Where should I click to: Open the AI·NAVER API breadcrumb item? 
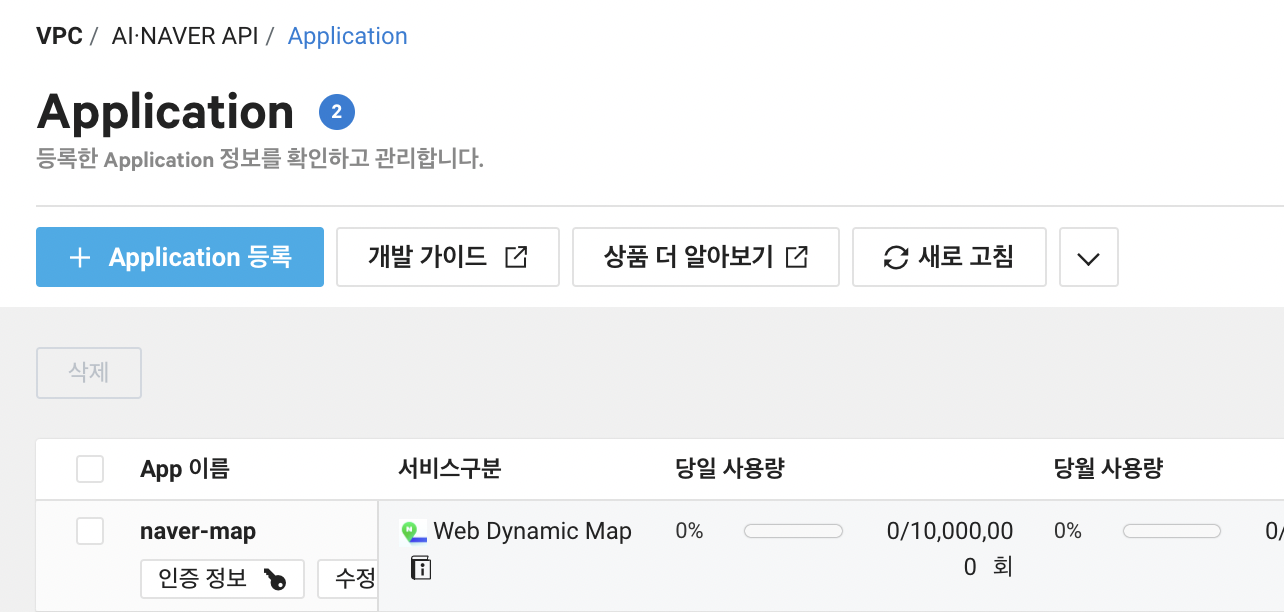point(185,35)
